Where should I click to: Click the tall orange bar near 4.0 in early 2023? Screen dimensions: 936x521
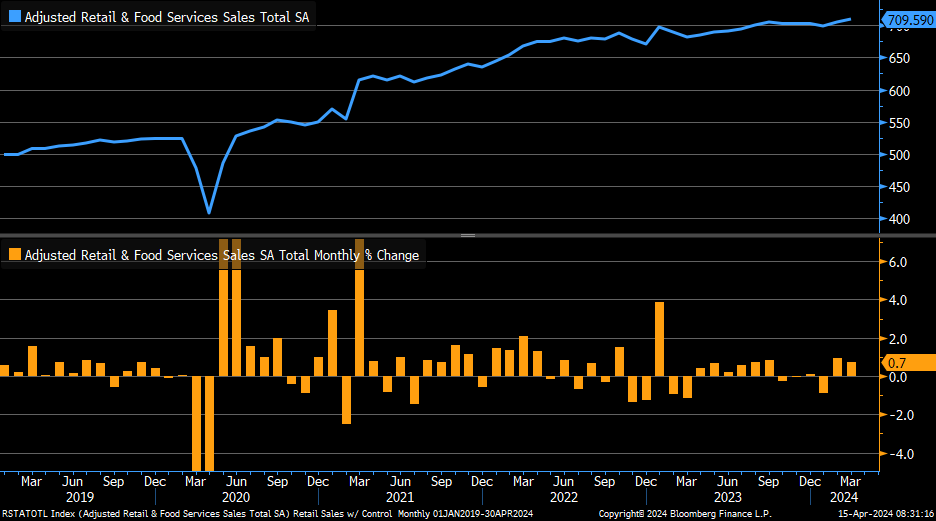[x=659, y=339]
